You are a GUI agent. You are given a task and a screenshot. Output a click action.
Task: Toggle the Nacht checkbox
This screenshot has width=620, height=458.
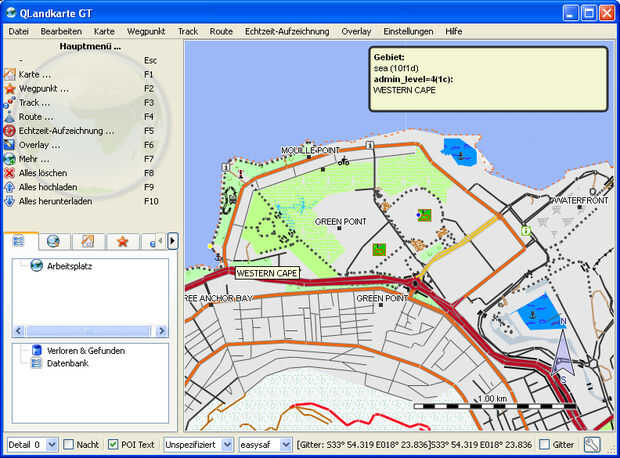69,444
